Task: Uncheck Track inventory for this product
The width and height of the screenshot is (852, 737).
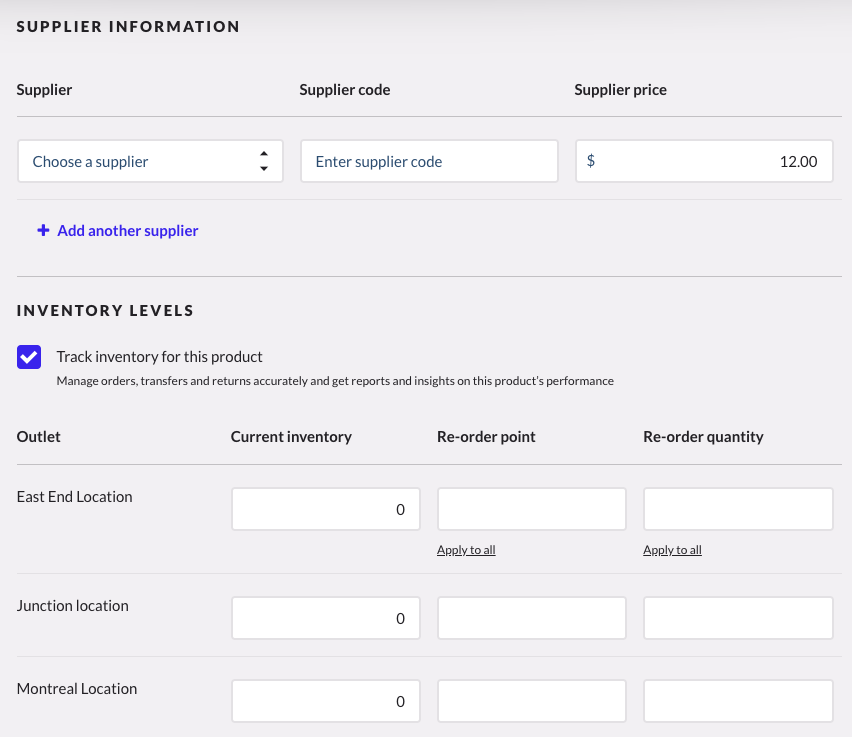Action: click(29, 357)
